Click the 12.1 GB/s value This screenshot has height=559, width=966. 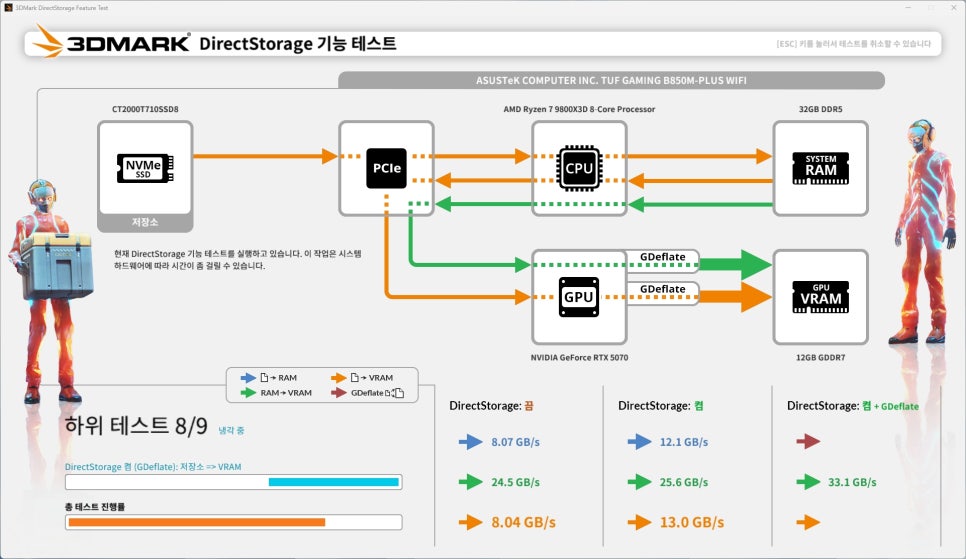click(x=684, y=442)
